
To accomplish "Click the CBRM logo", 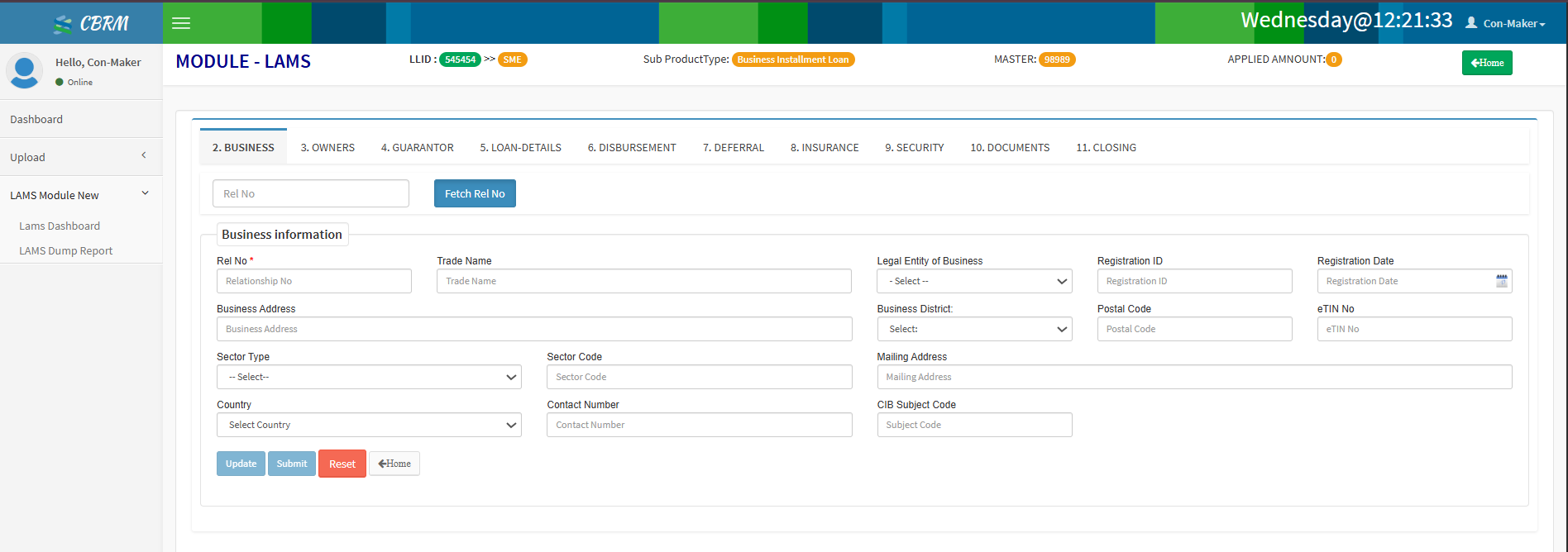I will (91, 24).
